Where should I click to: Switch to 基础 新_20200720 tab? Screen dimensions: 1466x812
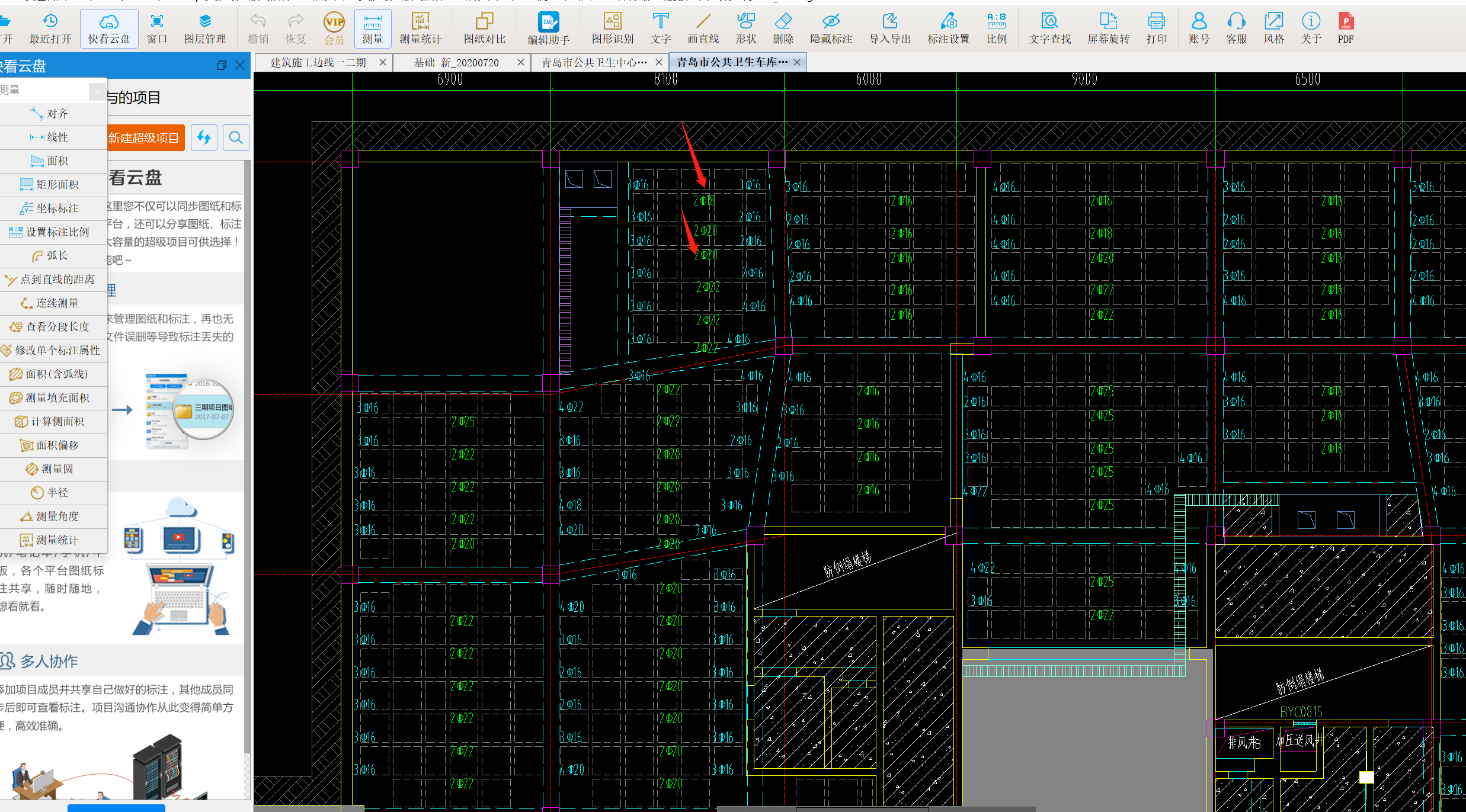456,62
